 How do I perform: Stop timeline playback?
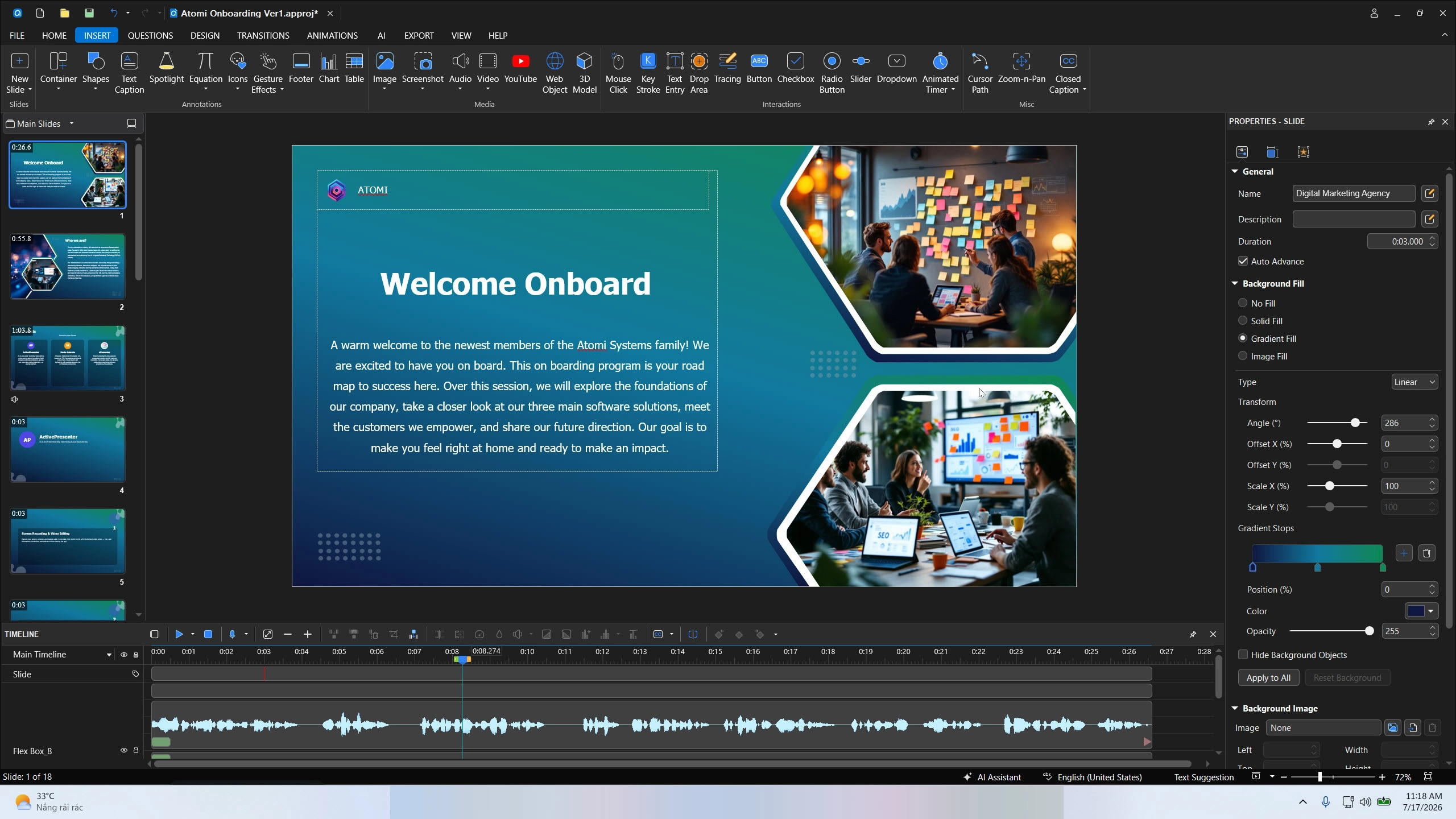tap(208, 634)
